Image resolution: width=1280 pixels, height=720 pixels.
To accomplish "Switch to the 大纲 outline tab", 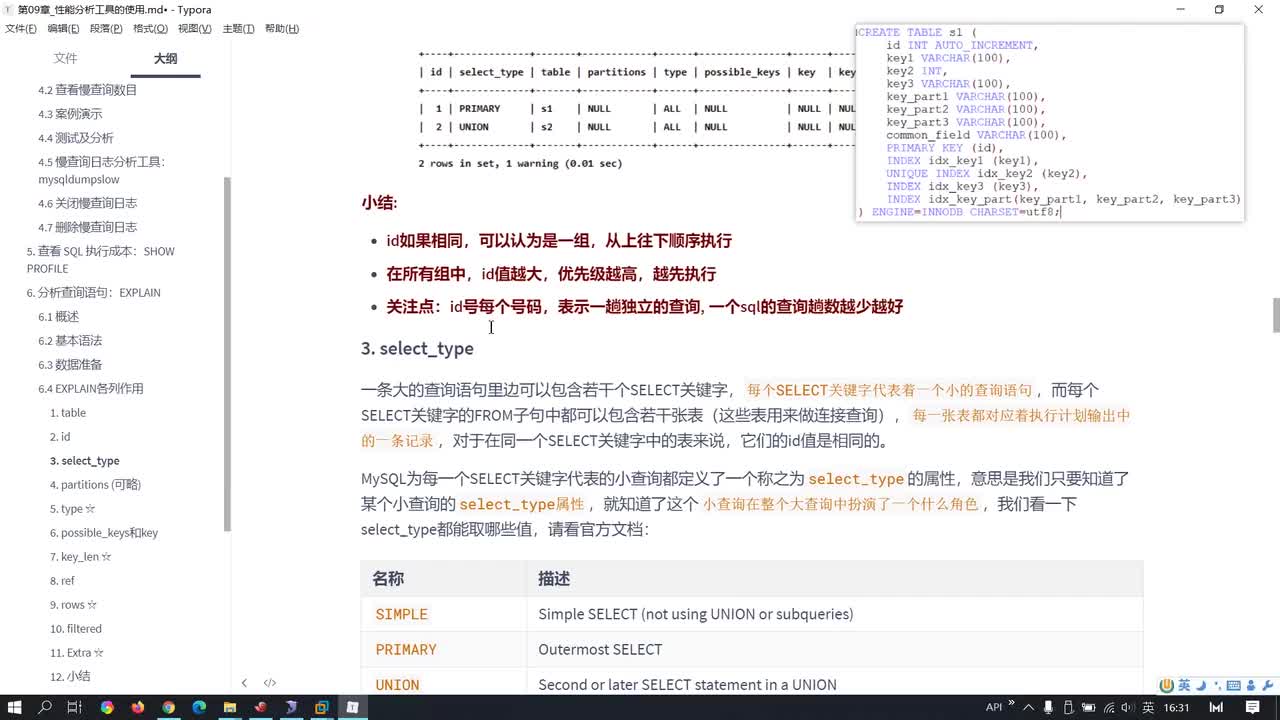I will coord(166,58).
